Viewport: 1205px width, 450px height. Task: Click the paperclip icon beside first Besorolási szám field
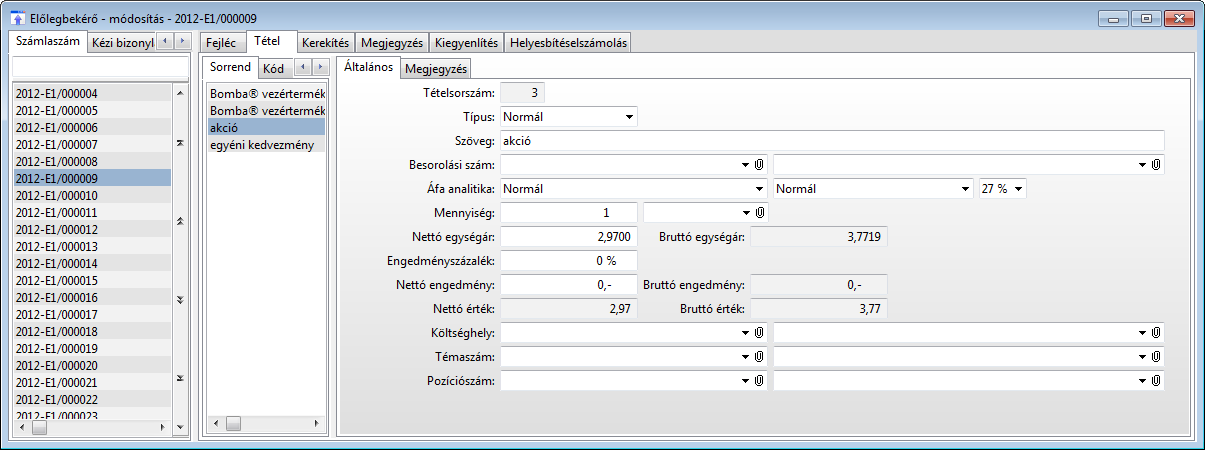[759, 164]
